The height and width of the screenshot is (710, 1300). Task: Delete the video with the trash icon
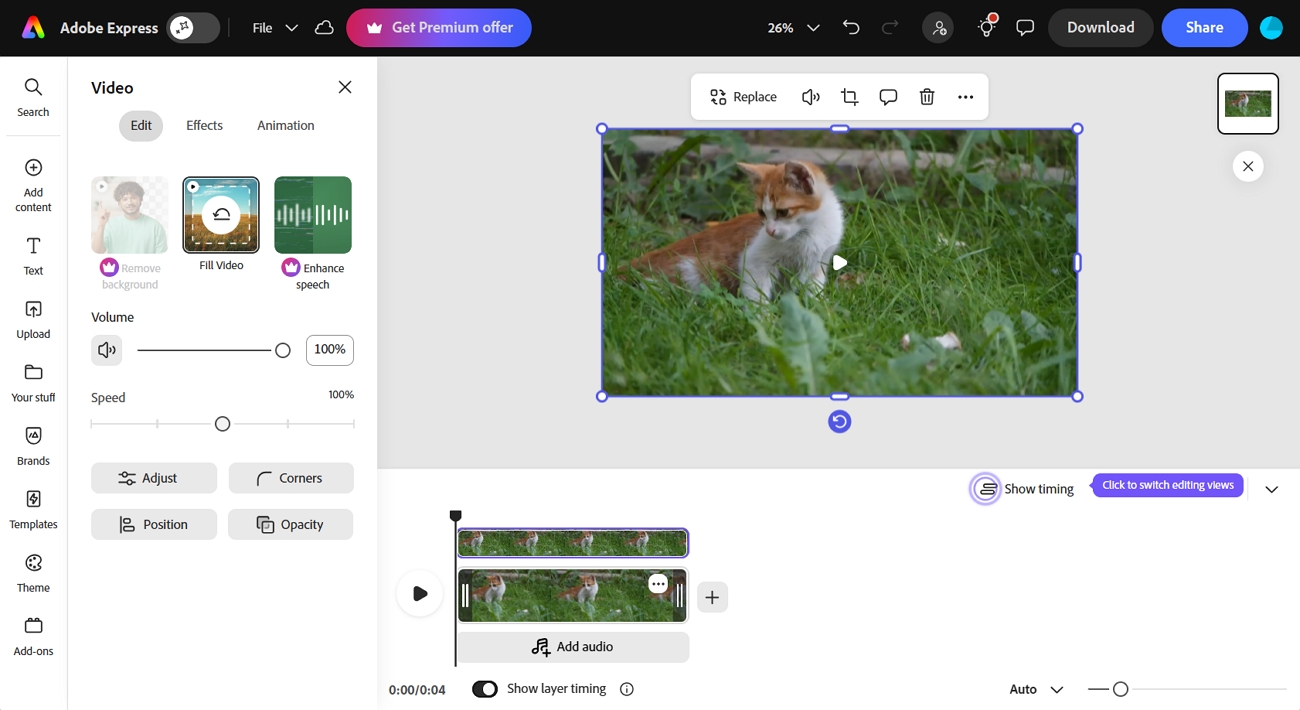pyautogui.click(x=927, y=97)
